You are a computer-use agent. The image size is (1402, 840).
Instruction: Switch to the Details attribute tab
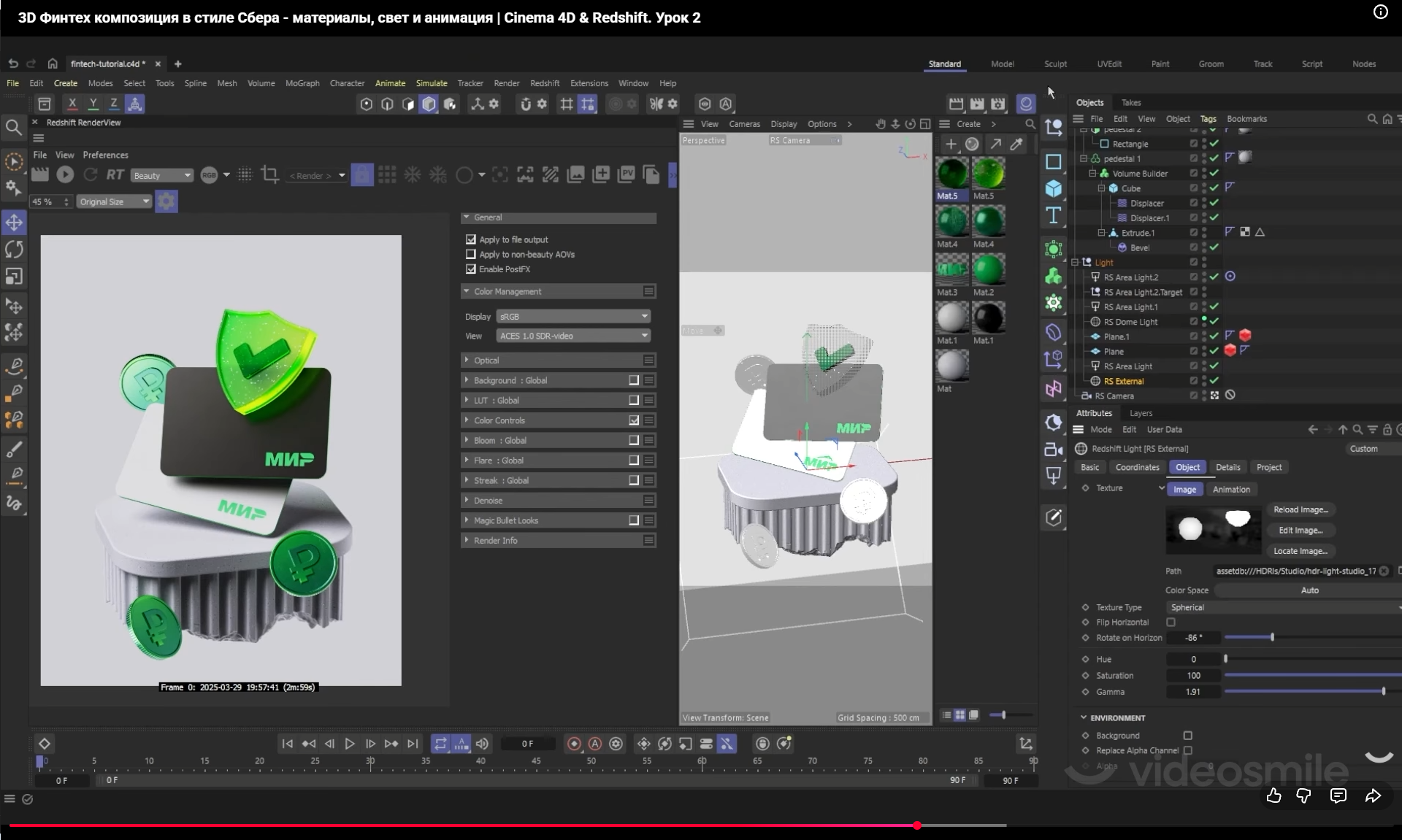[1227, 467]
